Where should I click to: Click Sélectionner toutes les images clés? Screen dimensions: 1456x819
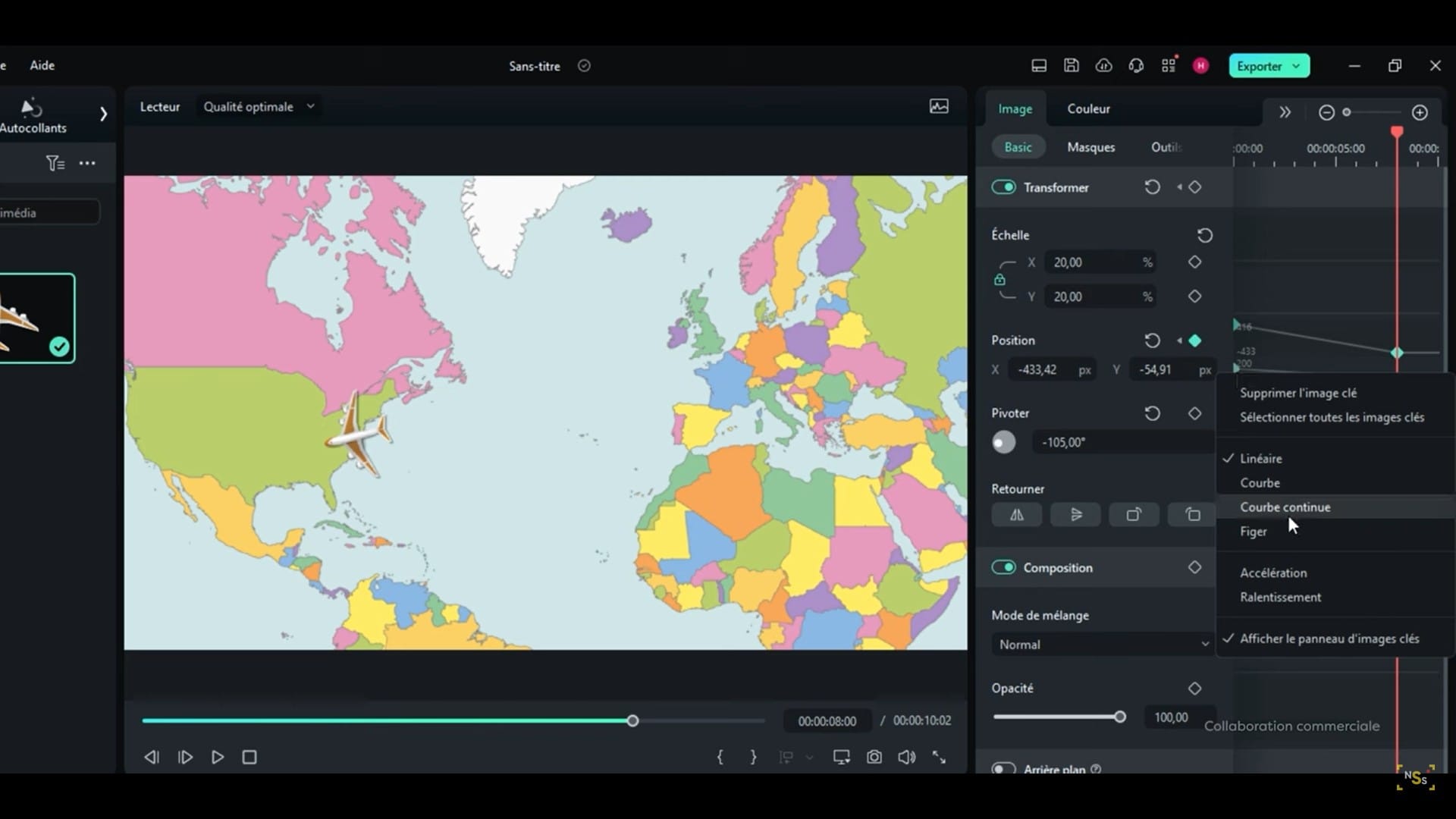(x=1332, y=417)
